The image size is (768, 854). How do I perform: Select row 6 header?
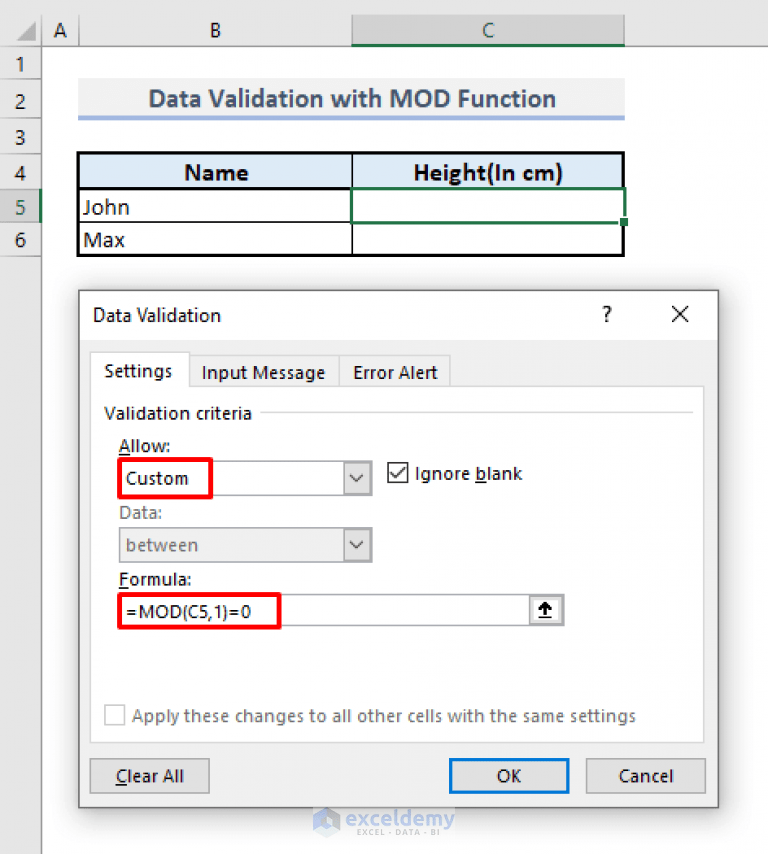coord(21,239)
